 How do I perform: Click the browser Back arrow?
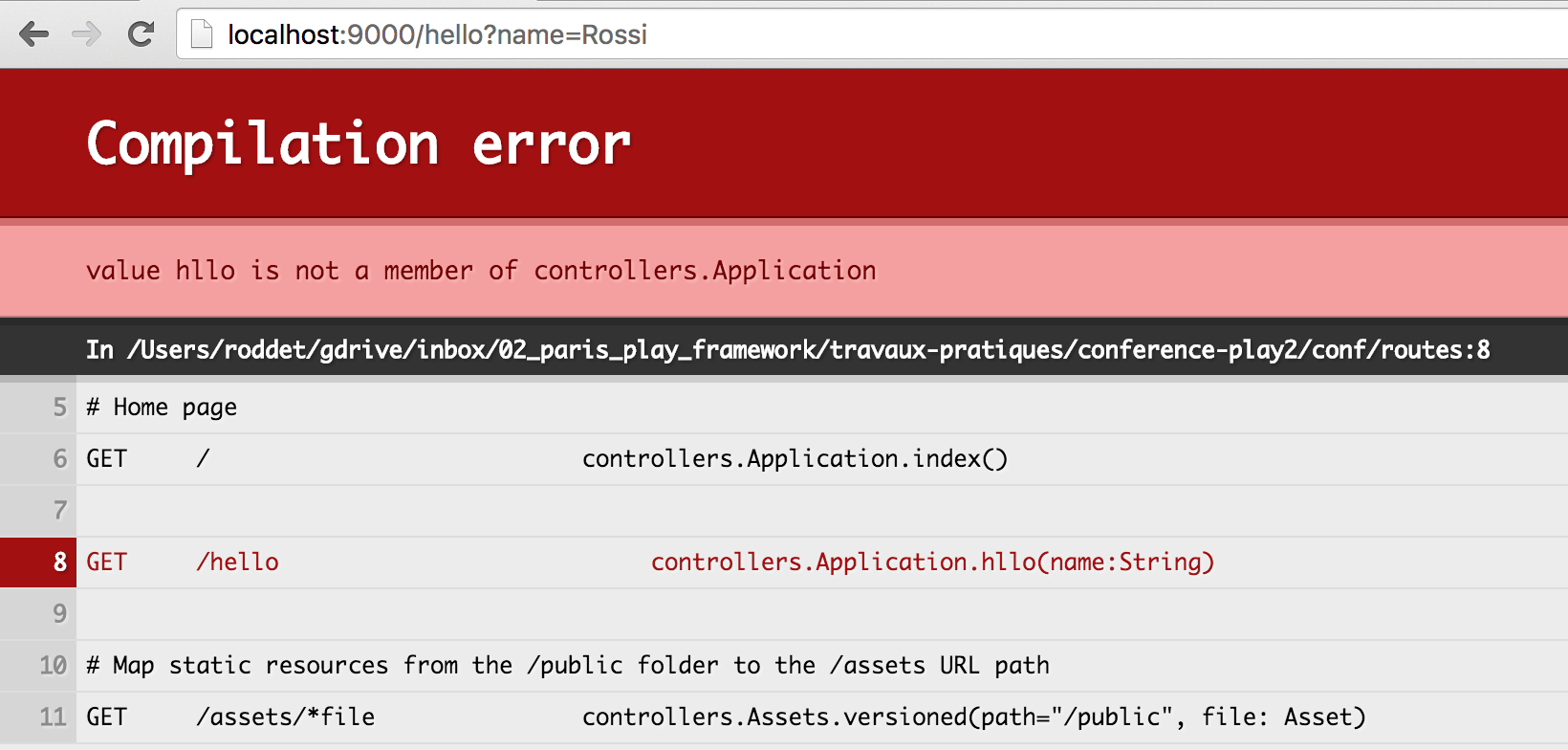click(x=33, y=35)
